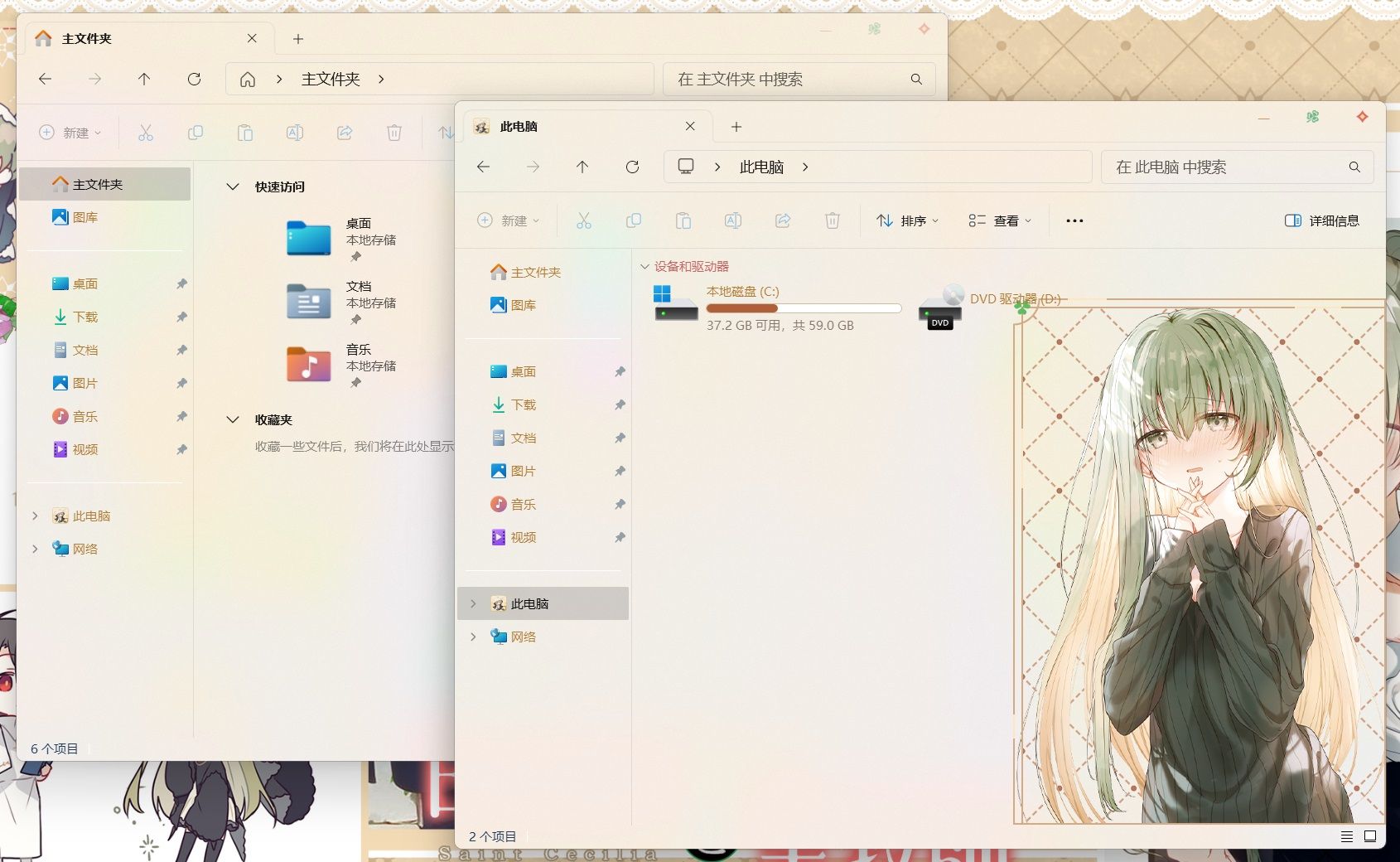Select the 此电脑 tab
Viewport: 1400px width, 862px height.
point(586,127)
